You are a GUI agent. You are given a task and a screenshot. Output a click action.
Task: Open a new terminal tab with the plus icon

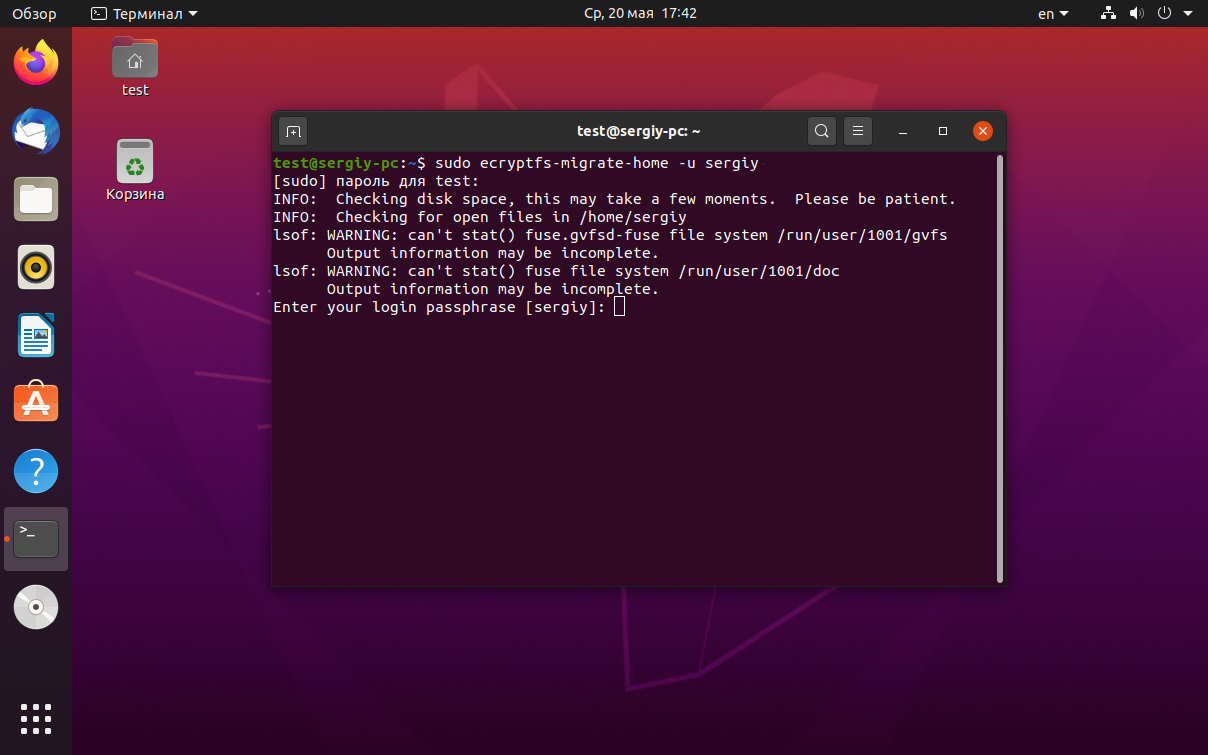293,131
